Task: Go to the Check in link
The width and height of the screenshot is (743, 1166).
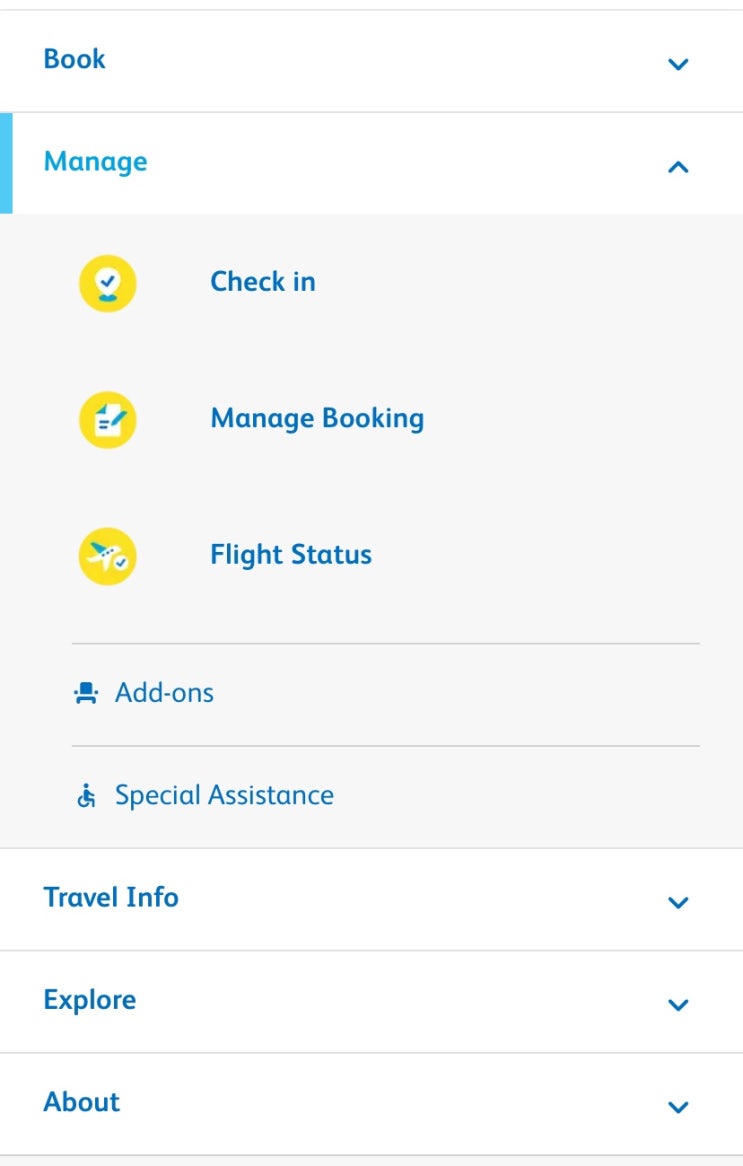Action: 263,282
